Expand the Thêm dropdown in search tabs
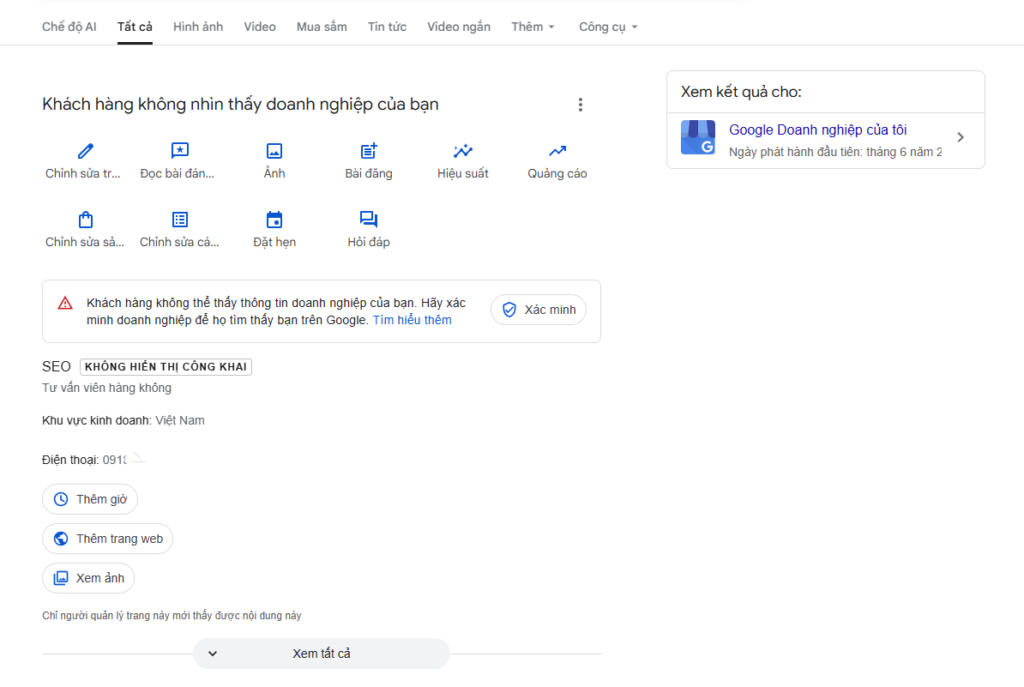The width and height of the screenshot is (1024, 687). [532, 27]
